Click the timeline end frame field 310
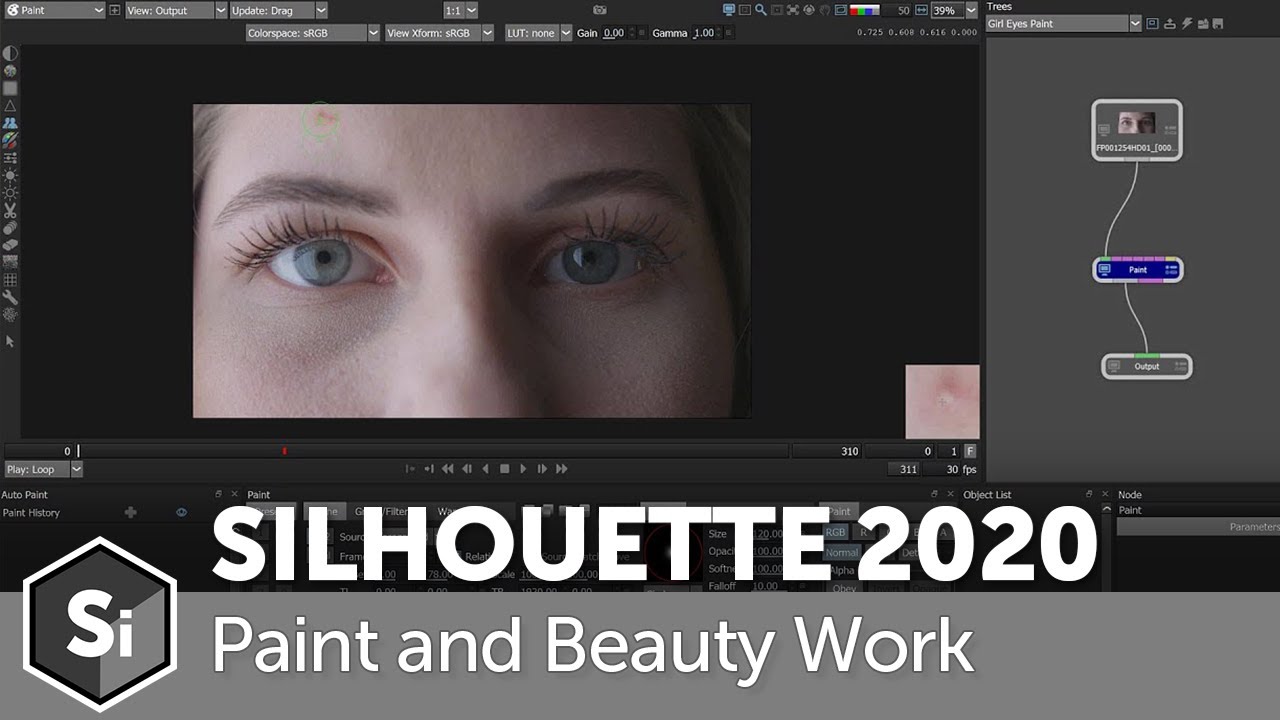1280x720 pixels. (827, 451)
